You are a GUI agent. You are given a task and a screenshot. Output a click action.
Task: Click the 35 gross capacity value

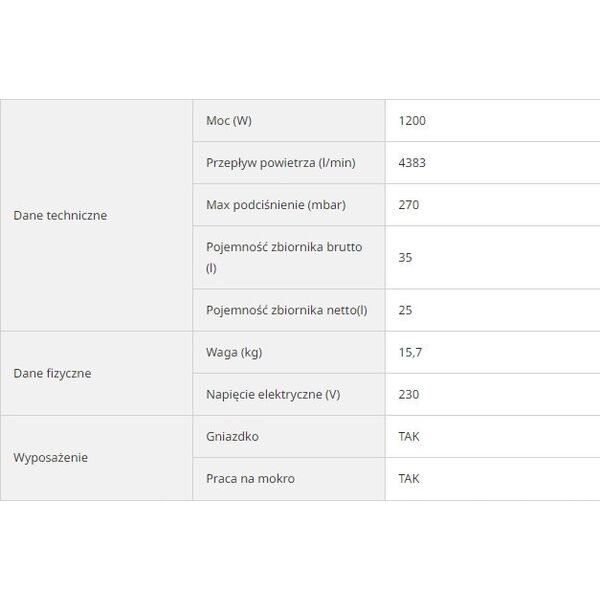point(405,258)
